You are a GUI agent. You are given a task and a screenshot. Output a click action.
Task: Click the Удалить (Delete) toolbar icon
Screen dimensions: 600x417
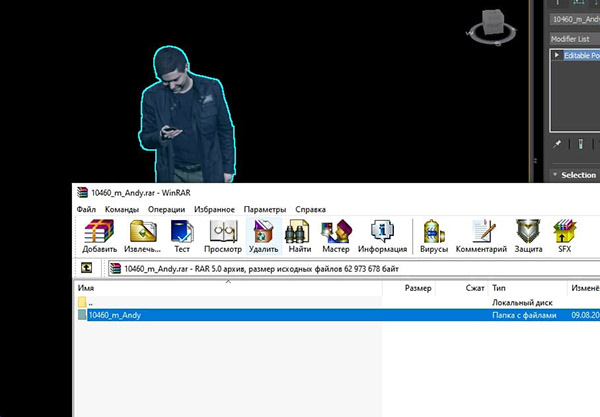(x=263, y=234)
